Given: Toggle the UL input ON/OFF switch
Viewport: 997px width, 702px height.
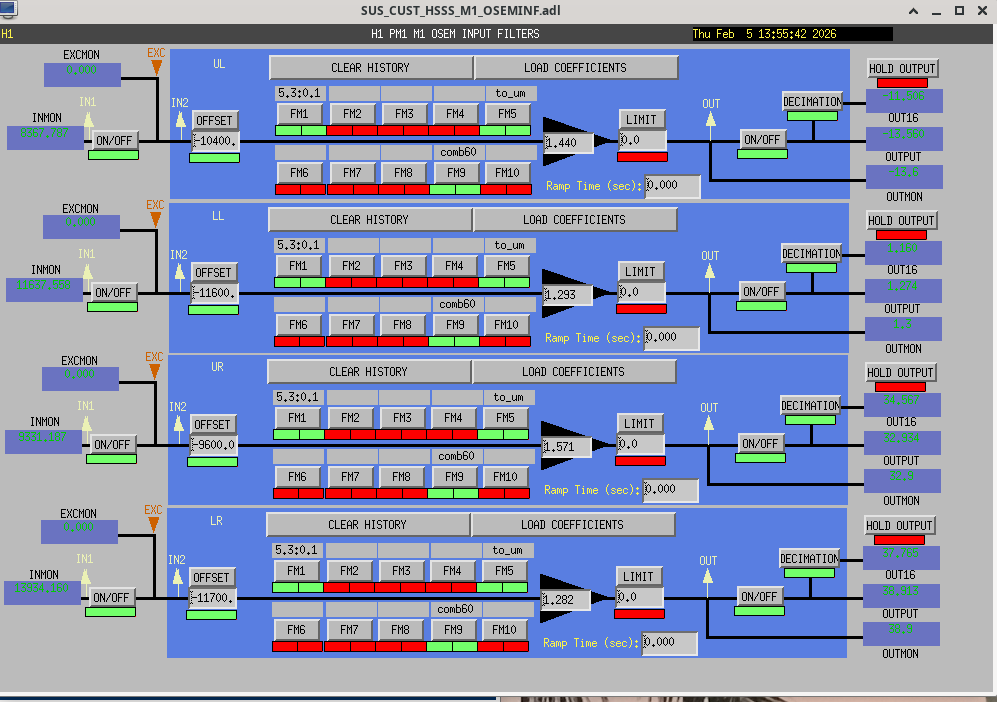Looking at the screenshot, I should 115,141.
